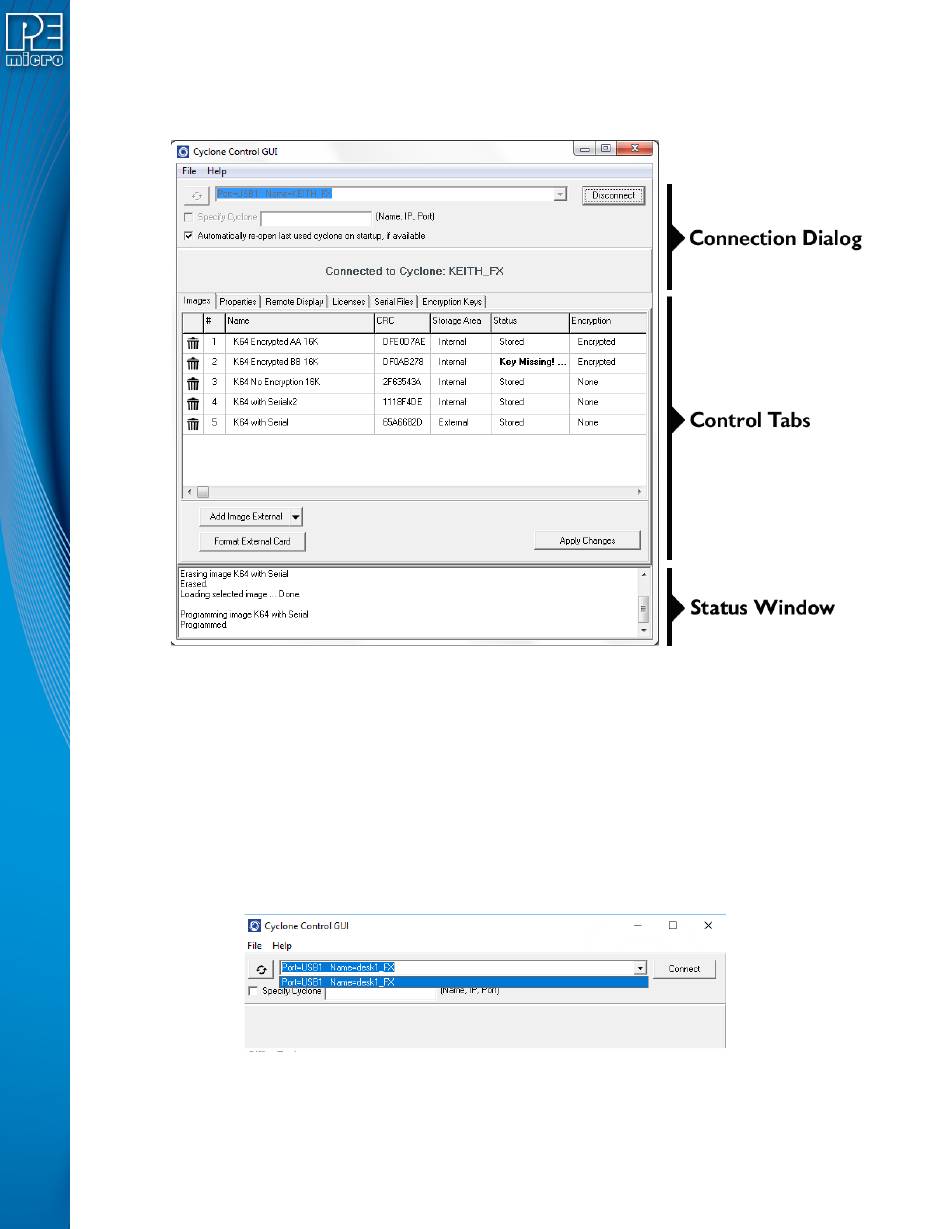Click grayed refresh icon in upper connection dialog
This screenshot has width=950, height=1229.
(x=196, y=196)
